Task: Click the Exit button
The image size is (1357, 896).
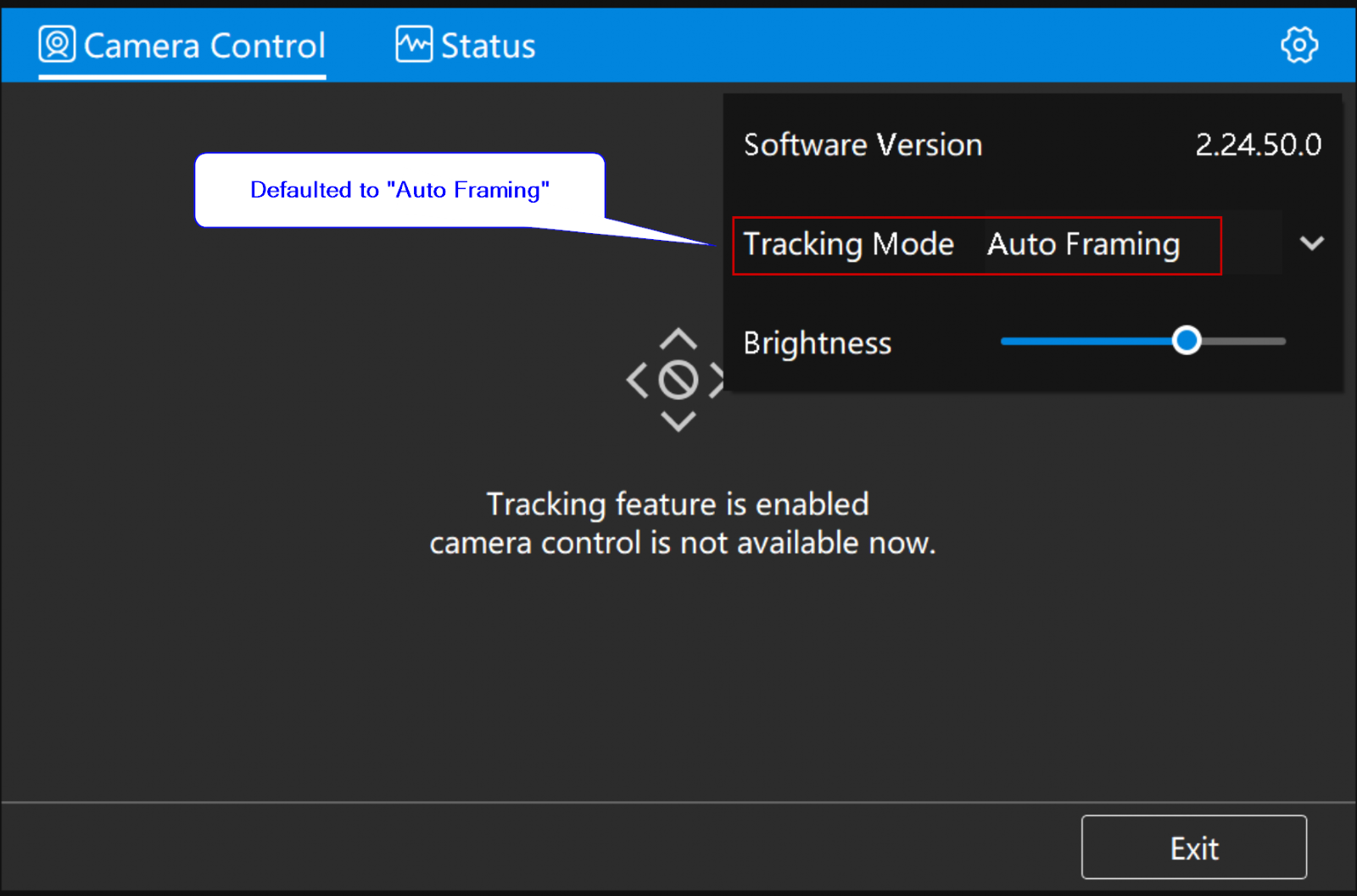Action: coord(1193,848)
